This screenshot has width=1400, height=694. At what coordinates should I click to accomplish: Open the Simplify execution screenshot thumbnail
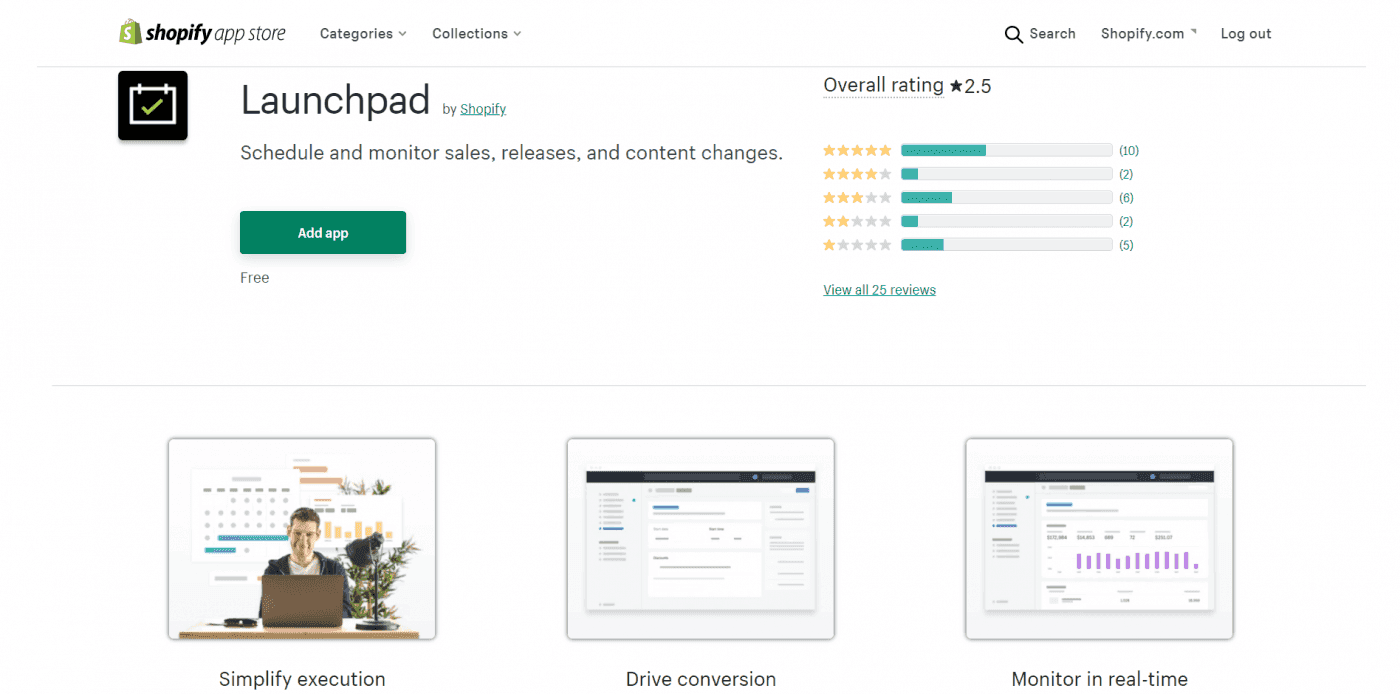point(302,539)
